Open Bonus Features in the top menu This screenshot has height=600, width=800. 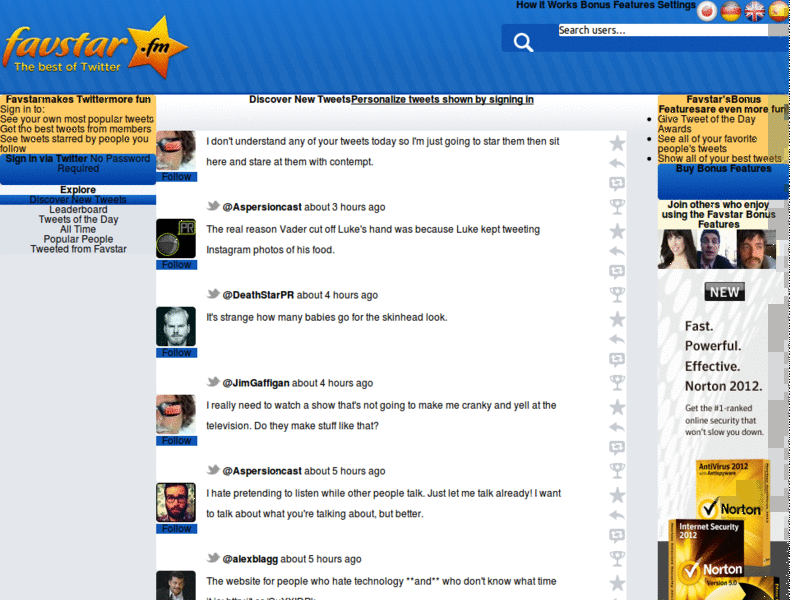(x=617, y=5)
